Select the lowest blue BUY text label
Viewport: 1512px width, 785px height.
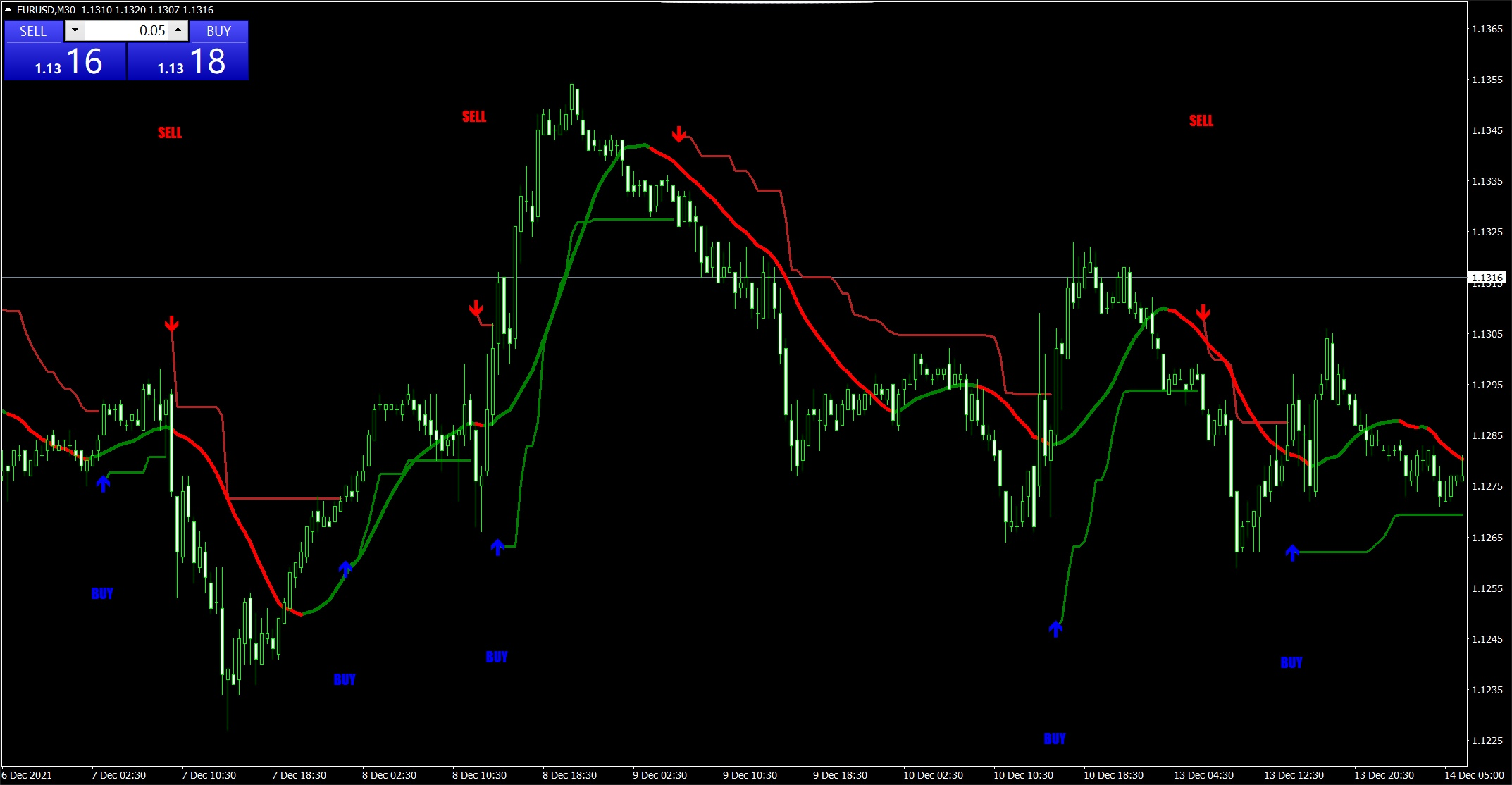1055,738
